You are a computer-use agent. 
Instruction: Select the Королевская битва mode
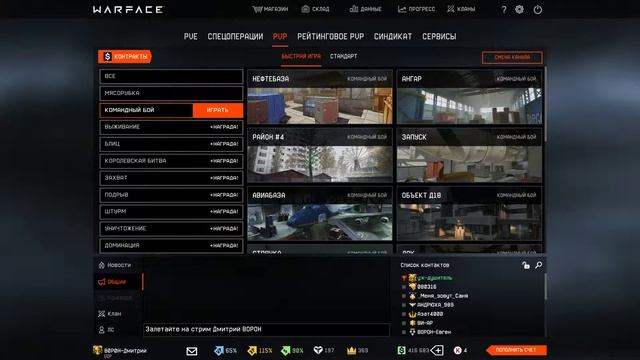tap(171, 161)
